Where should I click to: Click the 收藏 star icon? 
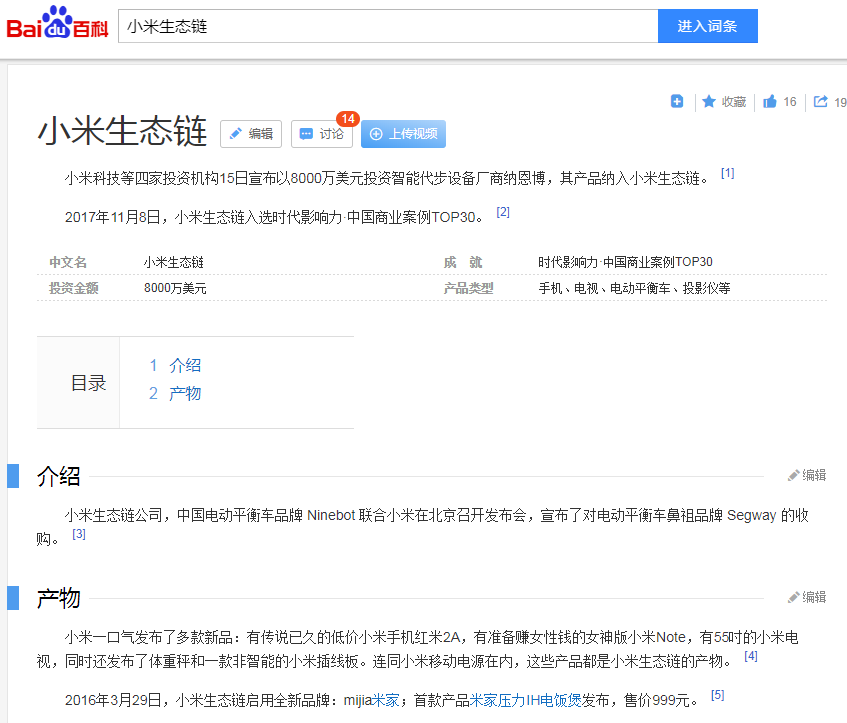709,101
